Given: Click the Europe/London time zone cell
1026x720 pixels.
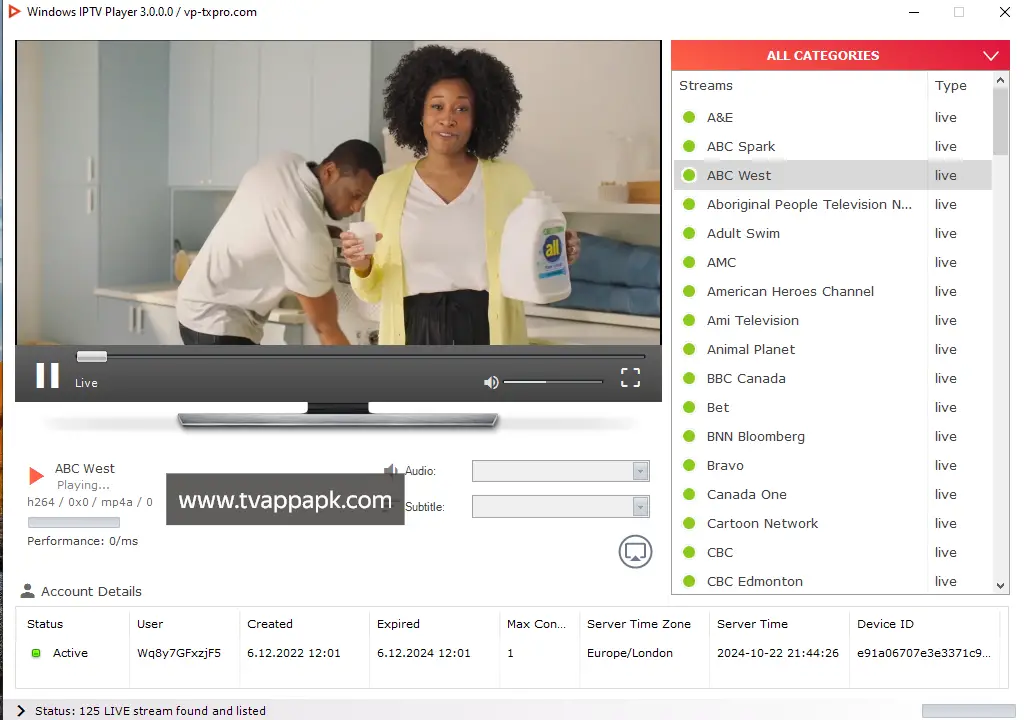Looking at the screenshot, I should pyautogui.click(x=629, y=653).
